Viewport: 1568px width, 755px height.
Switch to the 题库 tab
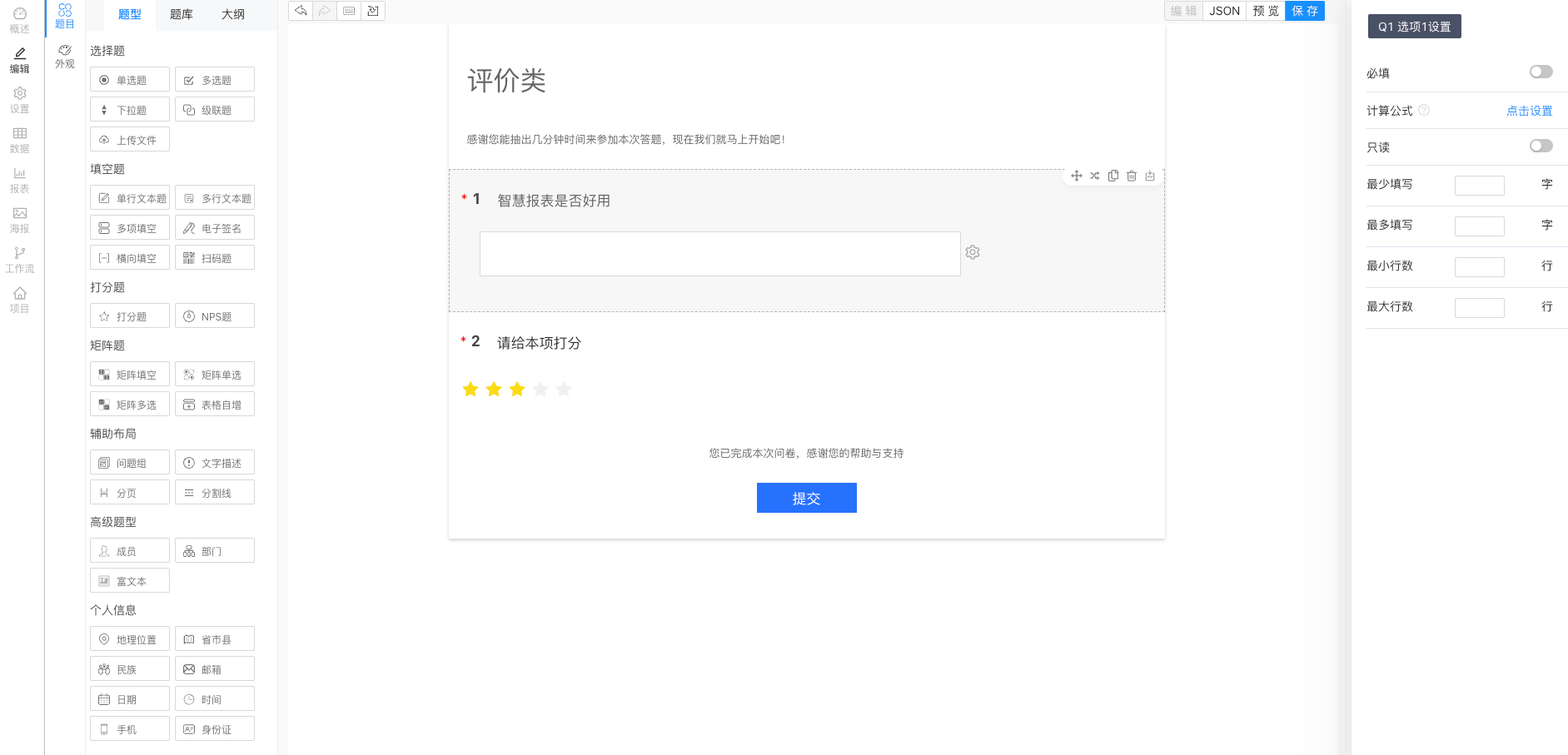click(181, 15)
